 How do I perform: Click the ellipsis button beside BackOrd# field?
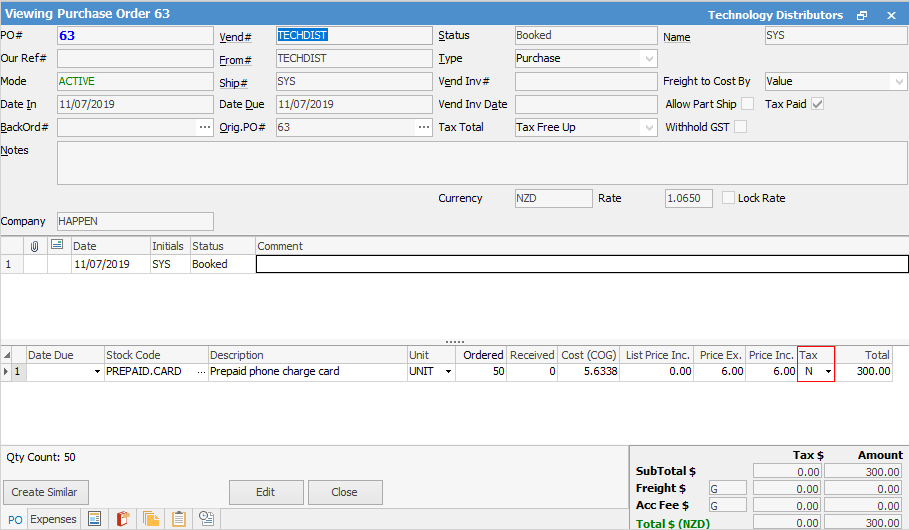(205, 127)
